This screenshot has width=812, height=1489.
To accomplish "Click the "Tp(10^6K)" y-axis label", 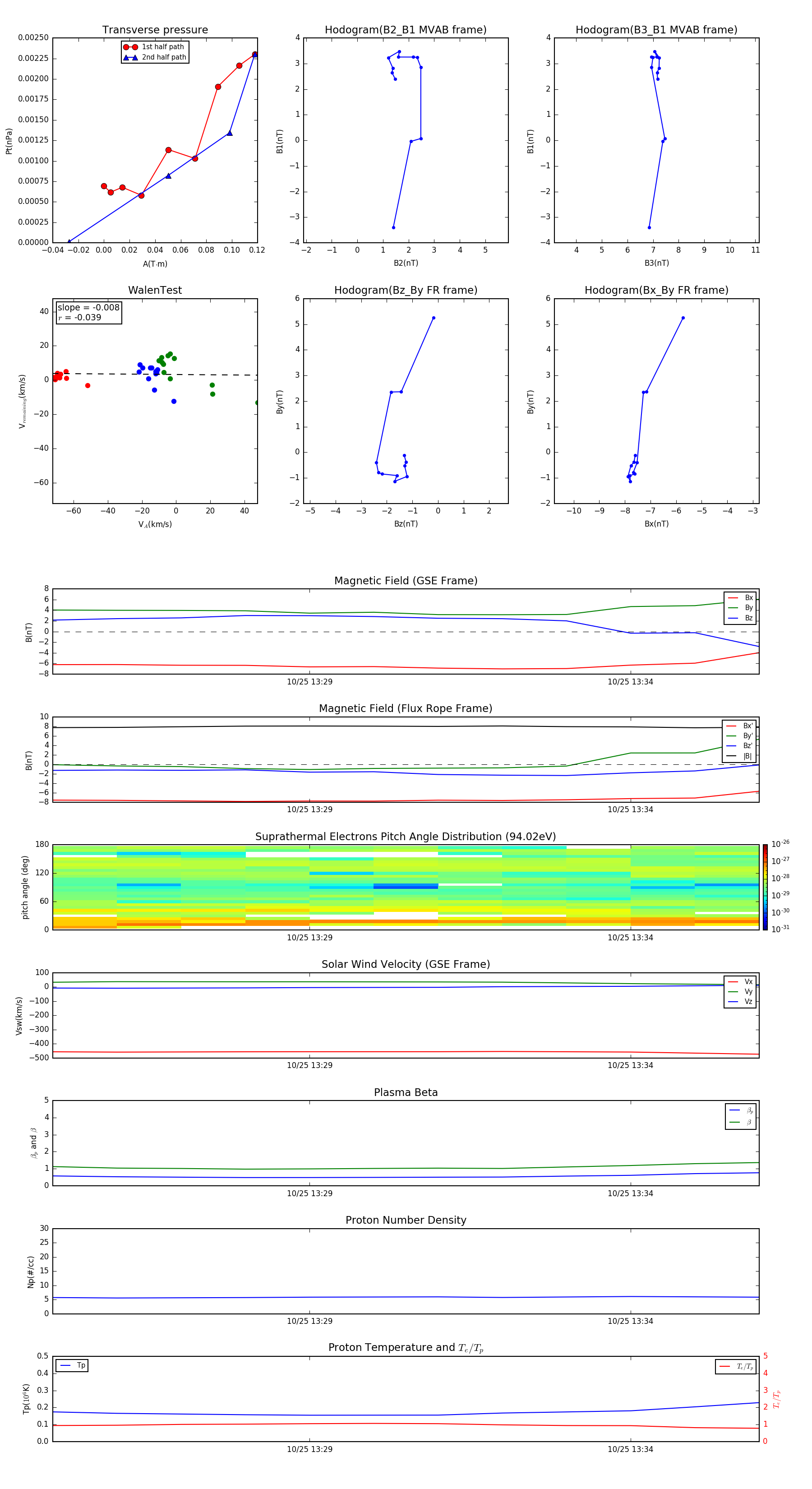I will pos(26,1399).
